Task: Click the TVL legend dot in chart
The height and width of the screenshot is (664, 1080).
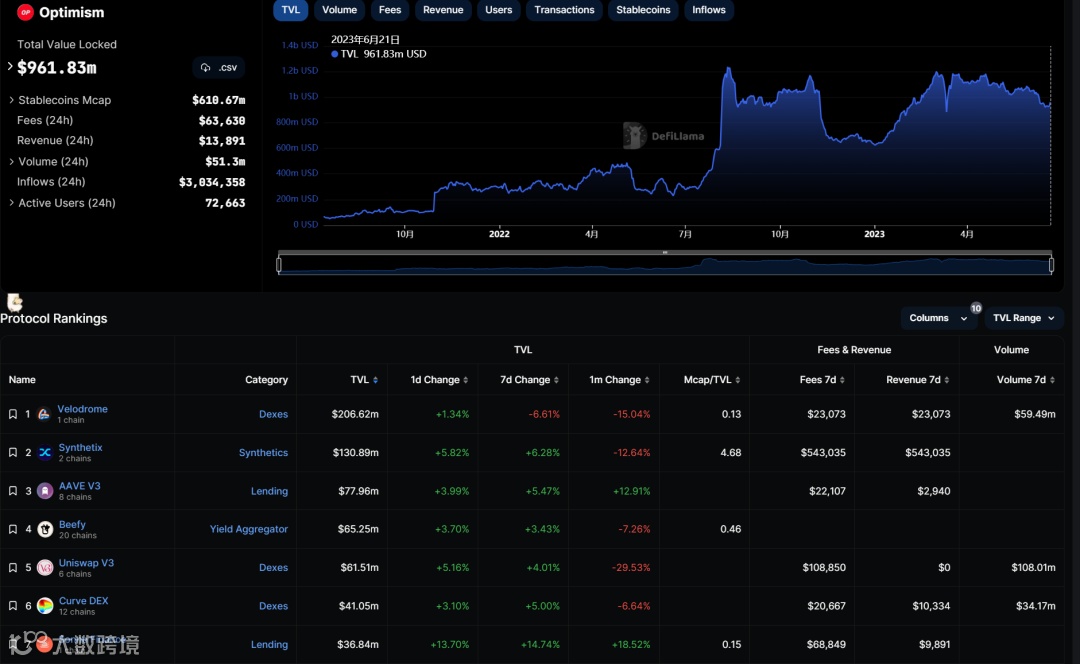Action: [x=335, y=54]
